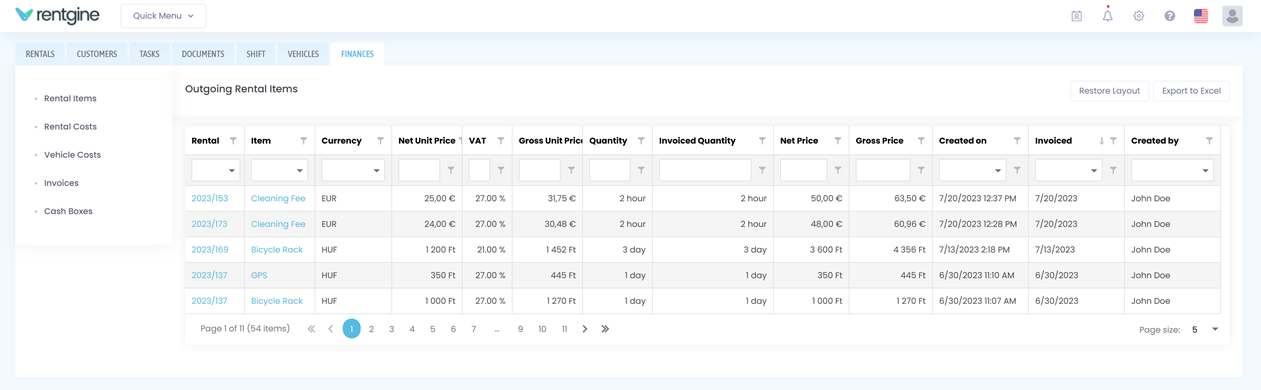Click filter operator icon beside Gross Unit Price input
Image resolution: width=1261 pixels, height=390 pixels.
[x=571, y=170]
